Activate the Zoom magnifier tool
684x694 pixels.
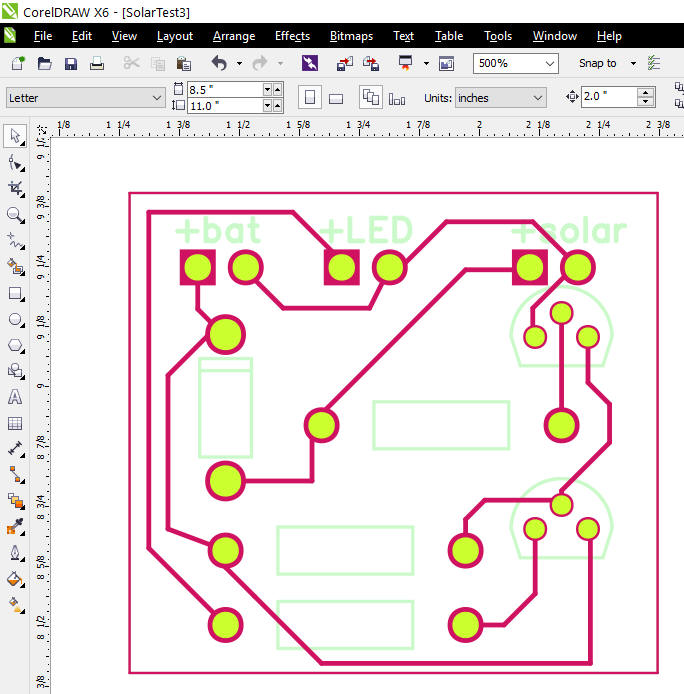15,214
